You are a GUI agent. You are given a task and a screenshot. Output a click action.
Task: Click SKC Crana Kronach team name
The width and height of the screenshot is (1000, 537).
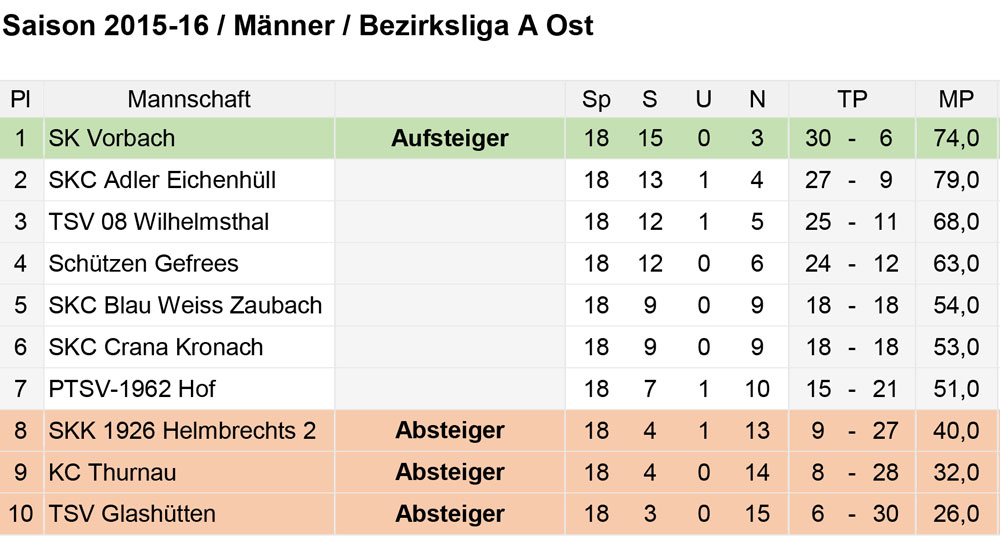(x=156, y=347)
